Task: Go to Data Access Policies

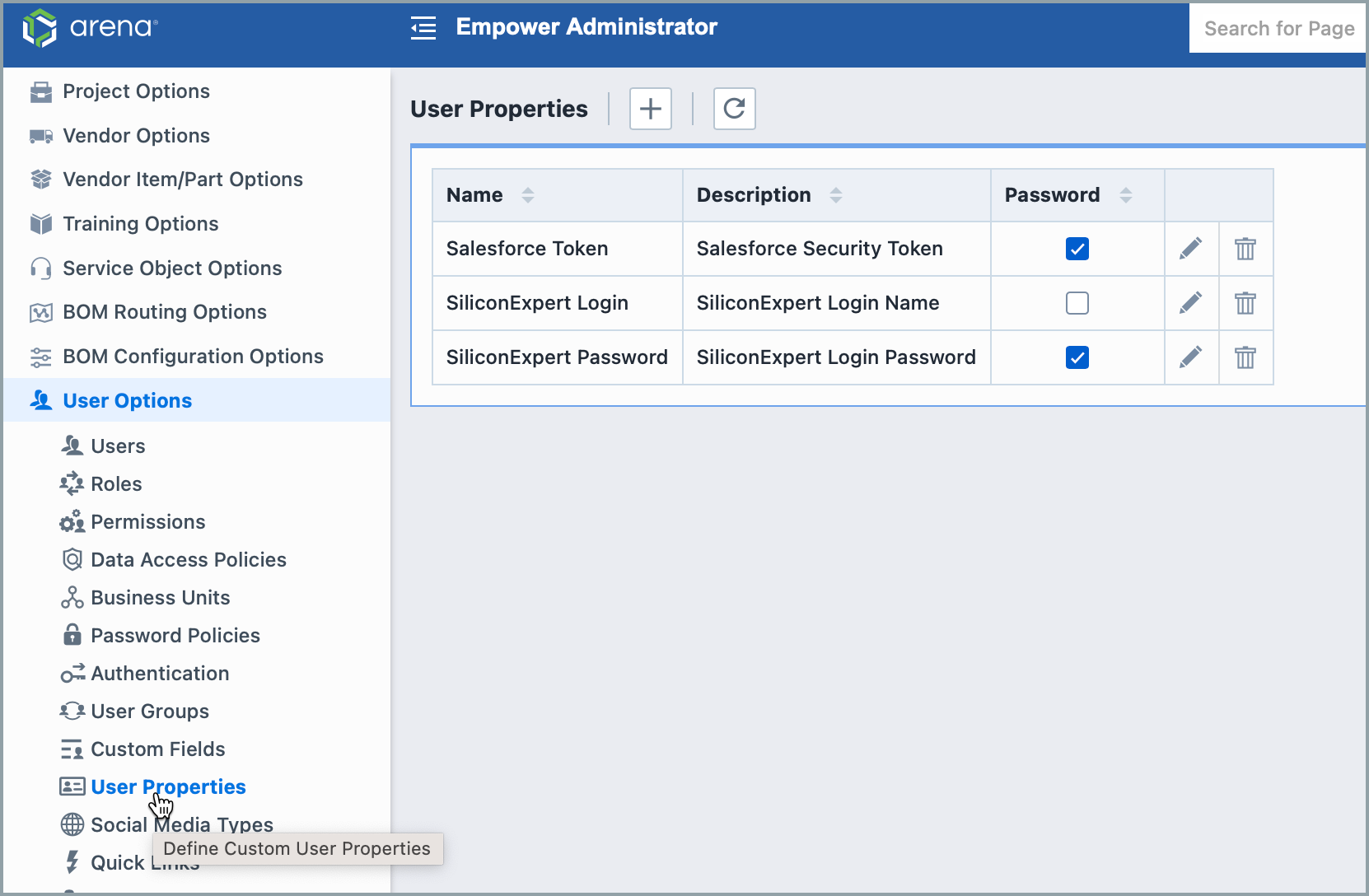Action: (188, 559)
